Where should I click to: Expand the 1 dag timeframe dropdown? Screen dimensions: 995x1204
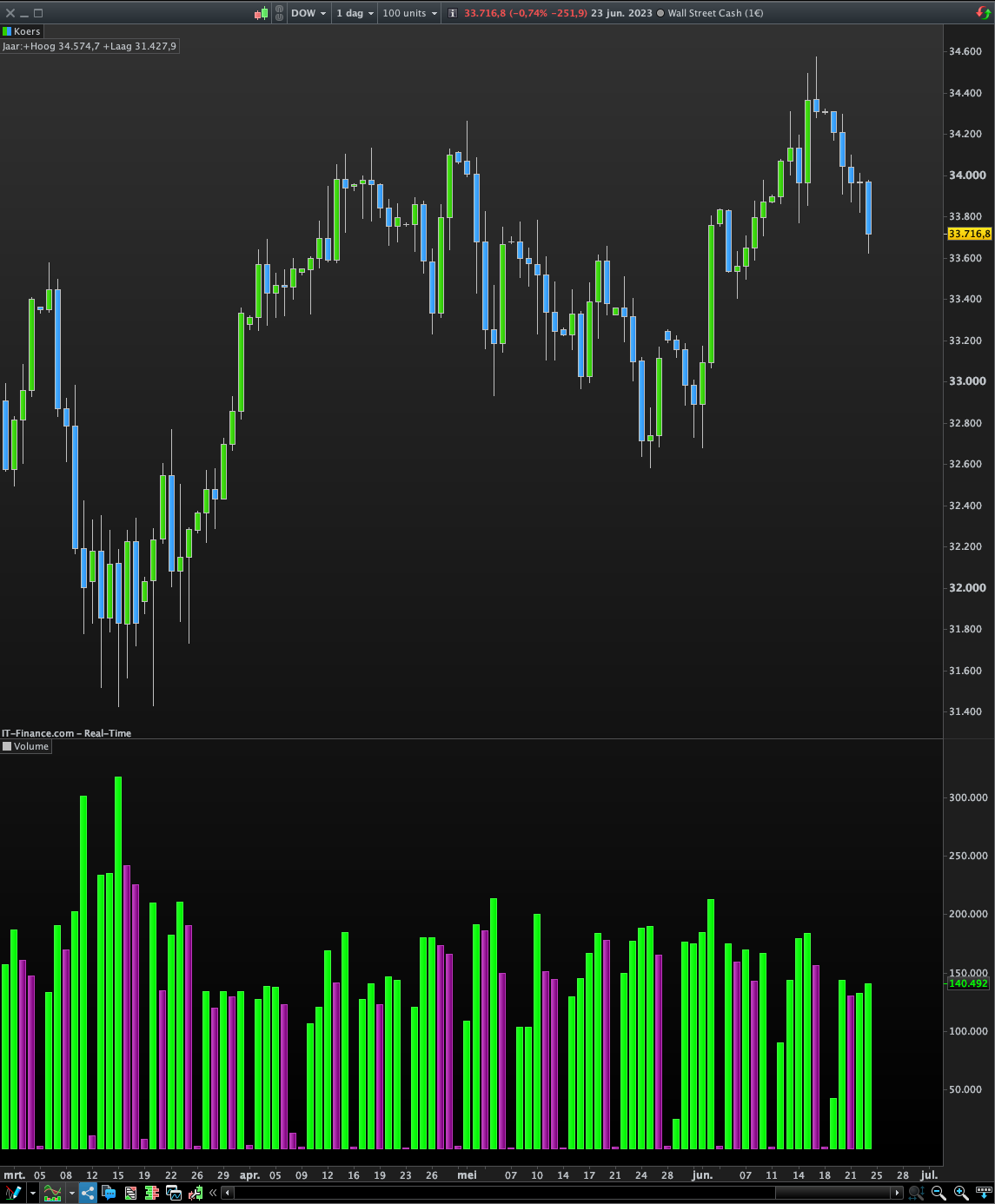coord(355,13)
